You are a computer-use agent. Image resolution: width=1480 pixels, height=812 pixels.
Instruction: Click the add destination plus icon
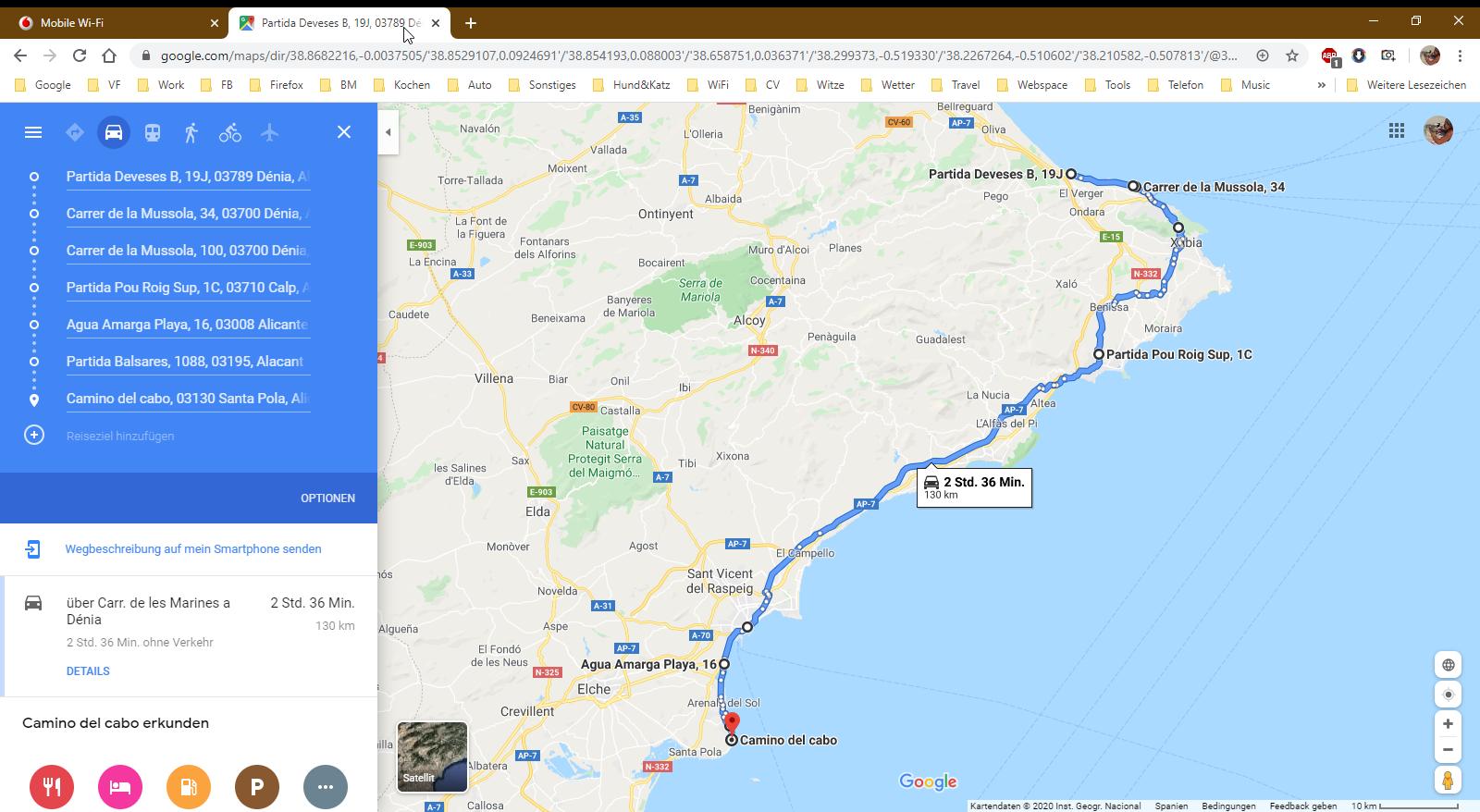pos(34,435)
